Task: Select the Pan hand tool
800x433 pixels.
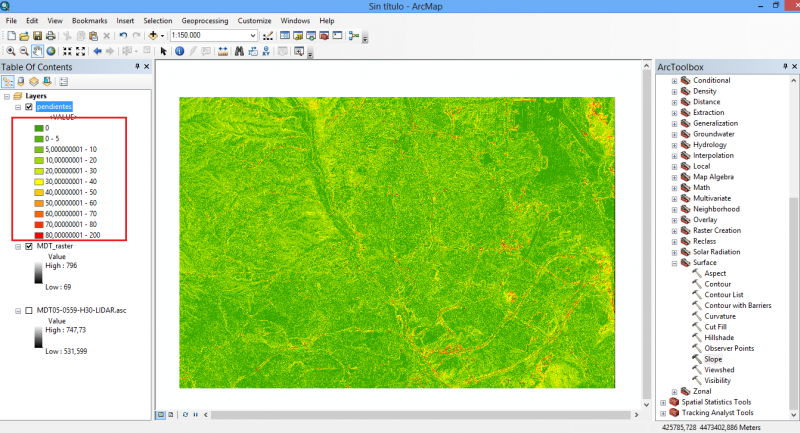Action: (37, 51)
